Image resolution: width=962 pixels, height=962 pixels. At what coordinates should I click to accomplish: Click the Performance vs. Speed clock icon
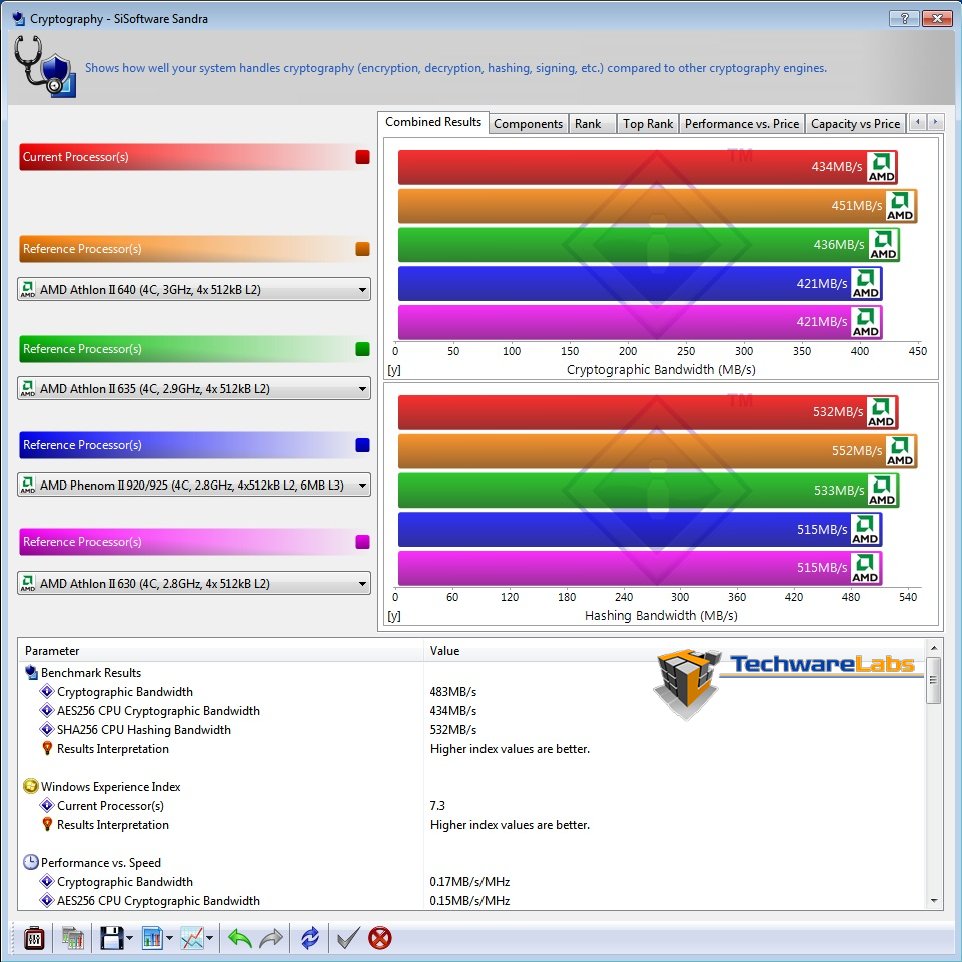pos(31,862)
